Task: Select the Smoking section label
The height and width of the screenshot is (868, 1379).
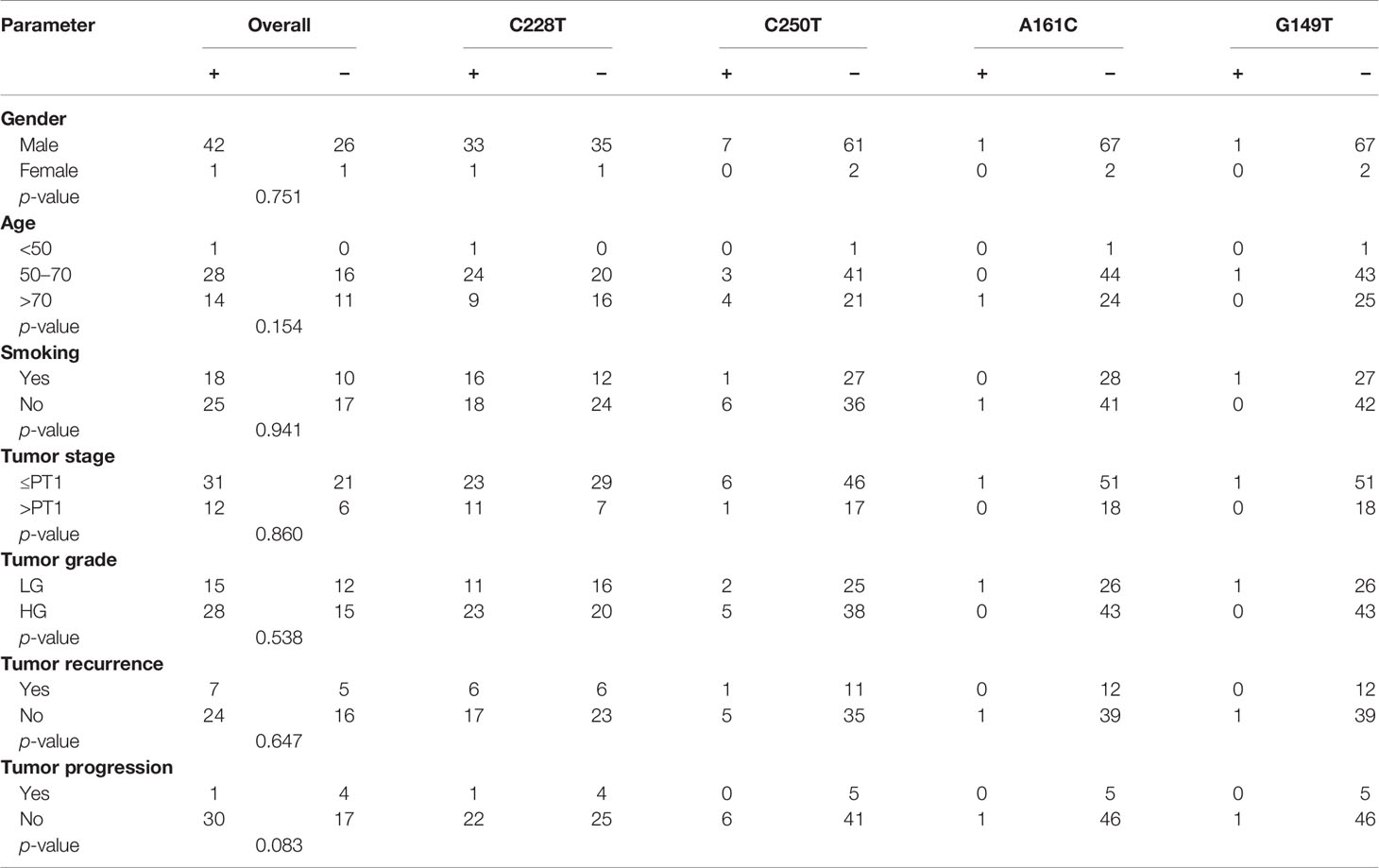Action: [41, 352]
